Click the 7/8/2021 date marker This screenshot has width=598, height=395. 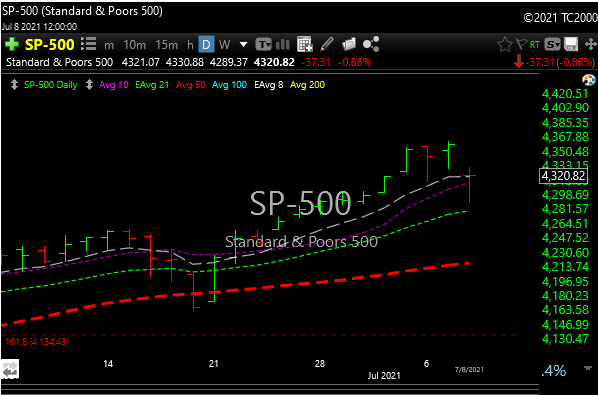[469, 369]
